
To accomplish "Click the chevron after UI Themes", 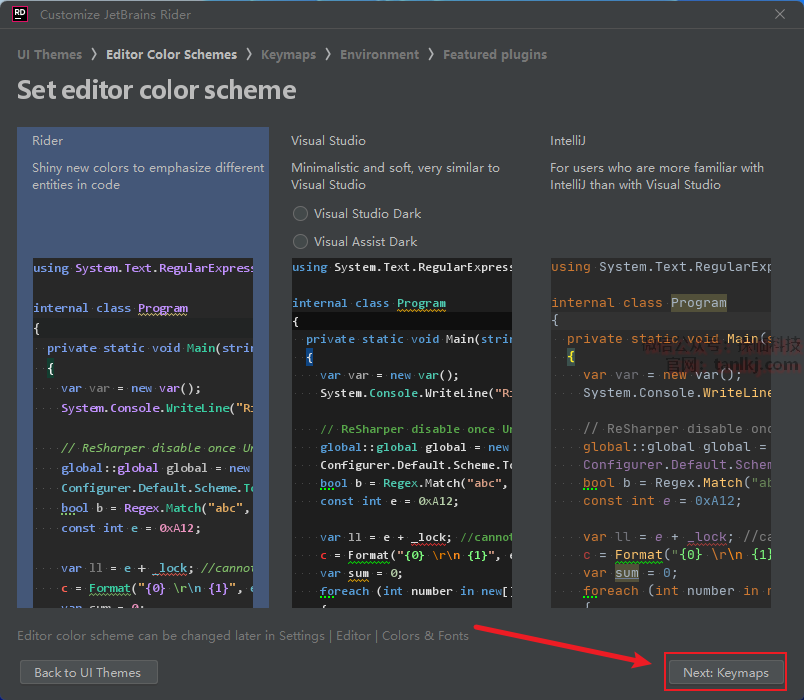I will 94,55.
